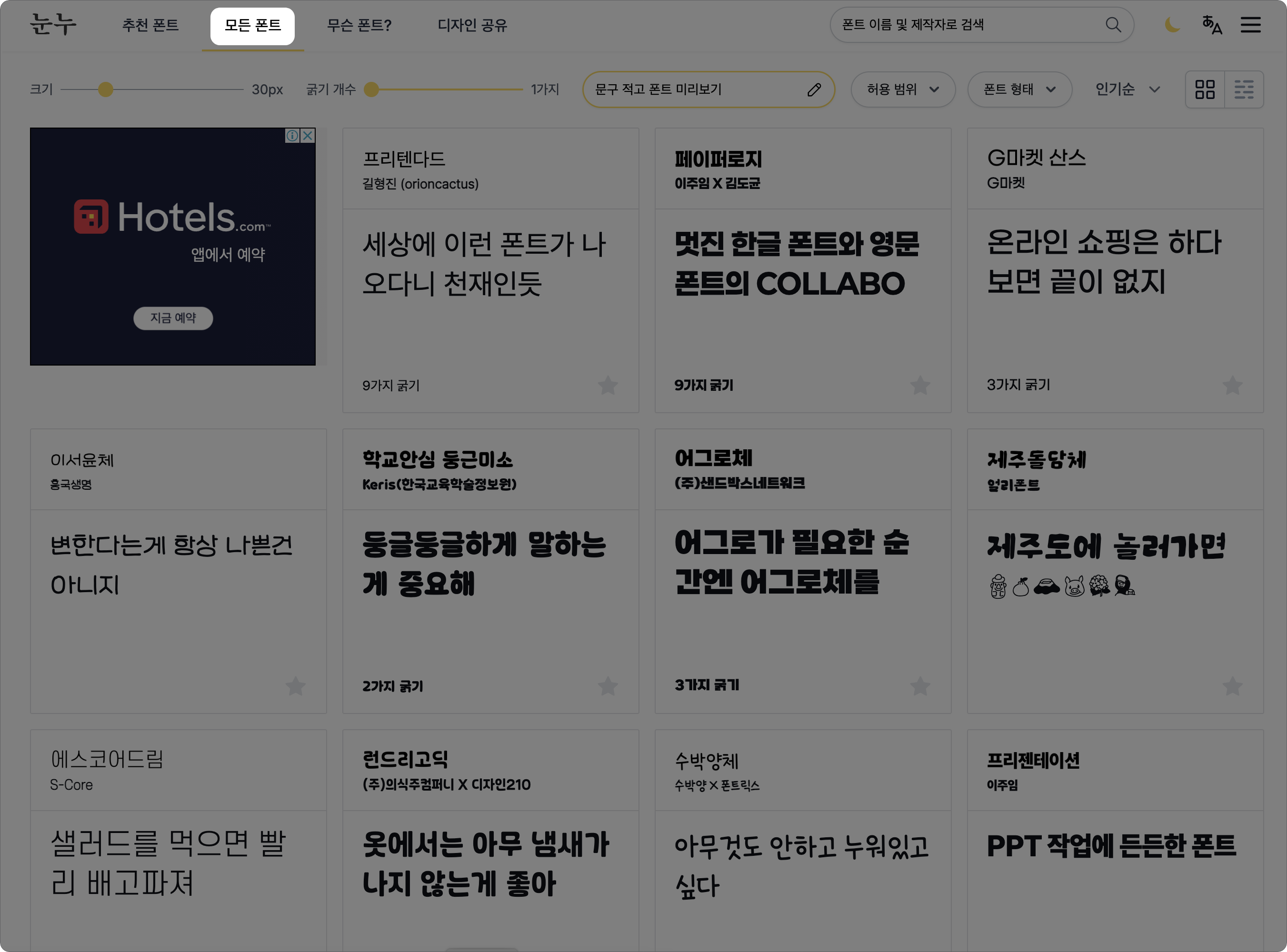The image size is (1287, 952).
Task: Switch to grid view layout
Action: [1205, 89]
